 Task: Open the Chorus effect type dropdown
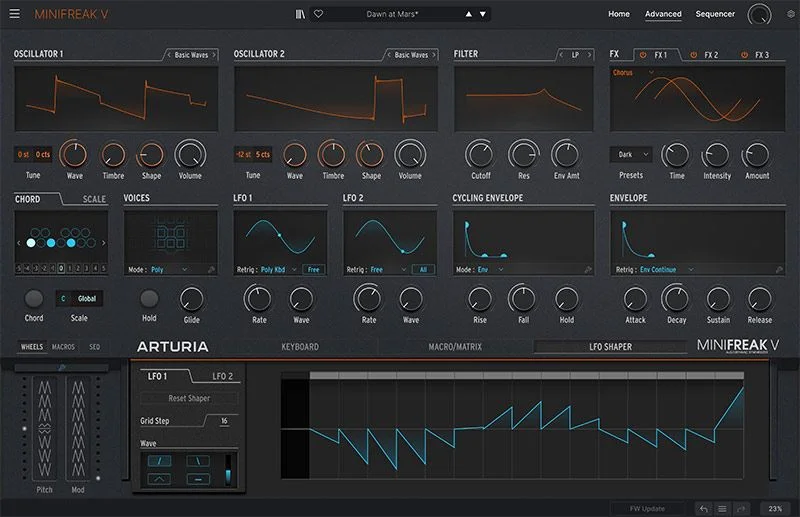[633, 72]
